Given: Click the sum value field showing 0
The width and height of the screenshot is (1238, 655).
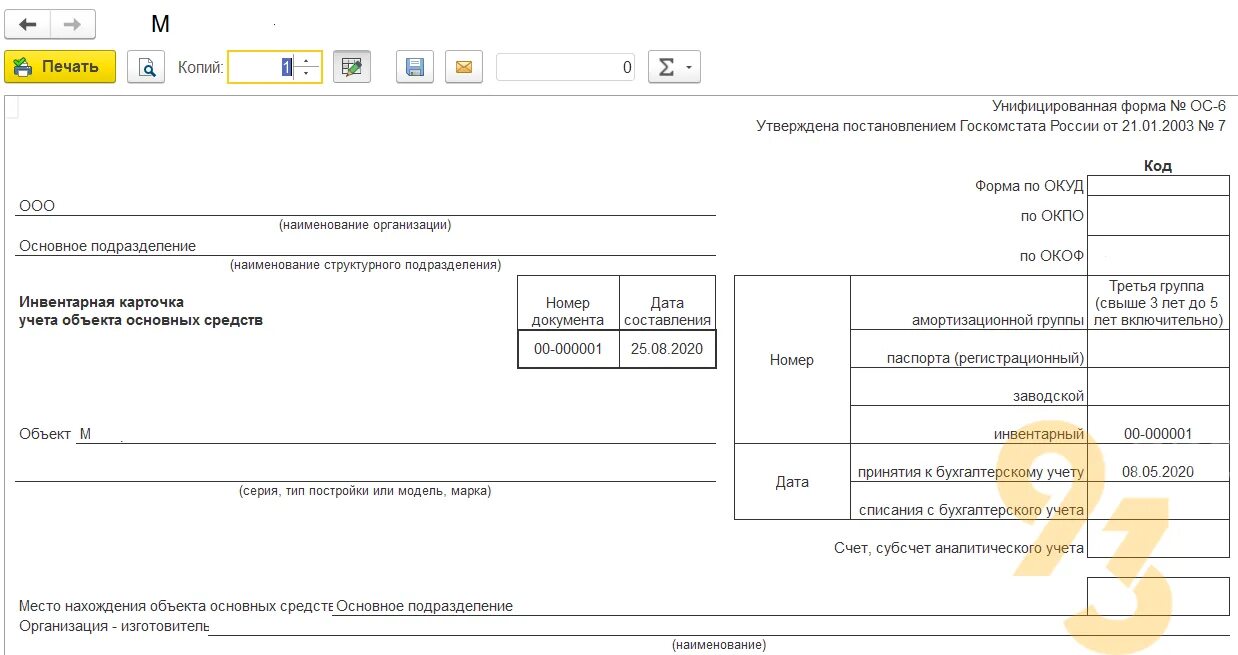Looking at the screenshot, I should click(565, 67).
